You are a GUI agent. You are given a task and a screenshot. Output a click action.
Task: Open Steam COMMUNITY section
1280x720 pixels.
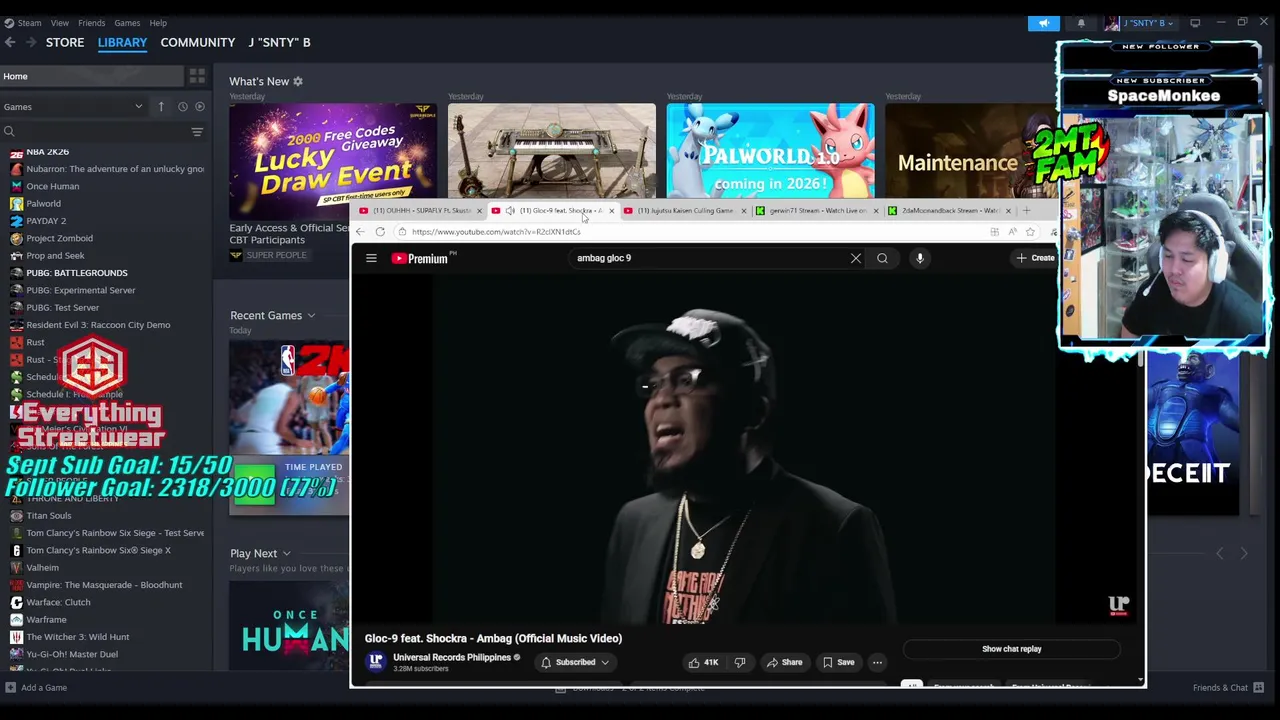click(198, 42)
